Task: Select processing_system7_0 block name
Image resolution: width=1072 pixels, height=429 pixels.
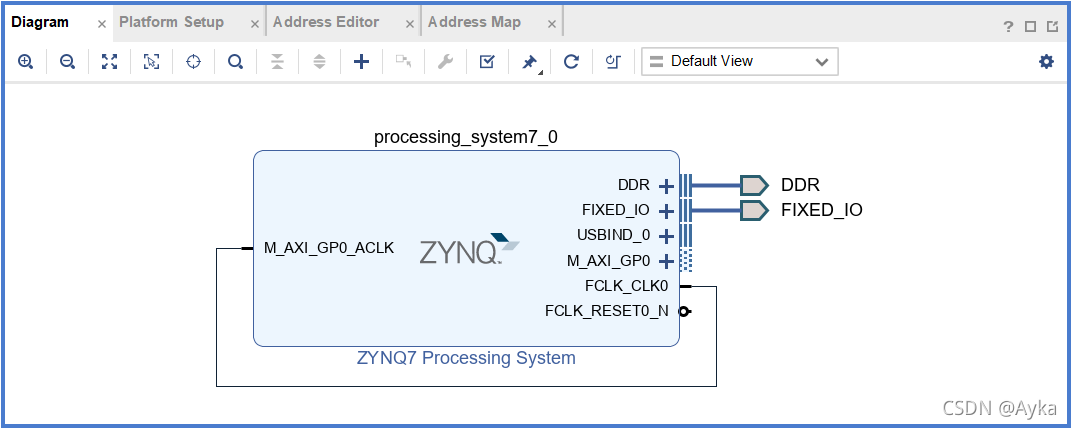Action: pyautogui.click(x=466, y=138)
